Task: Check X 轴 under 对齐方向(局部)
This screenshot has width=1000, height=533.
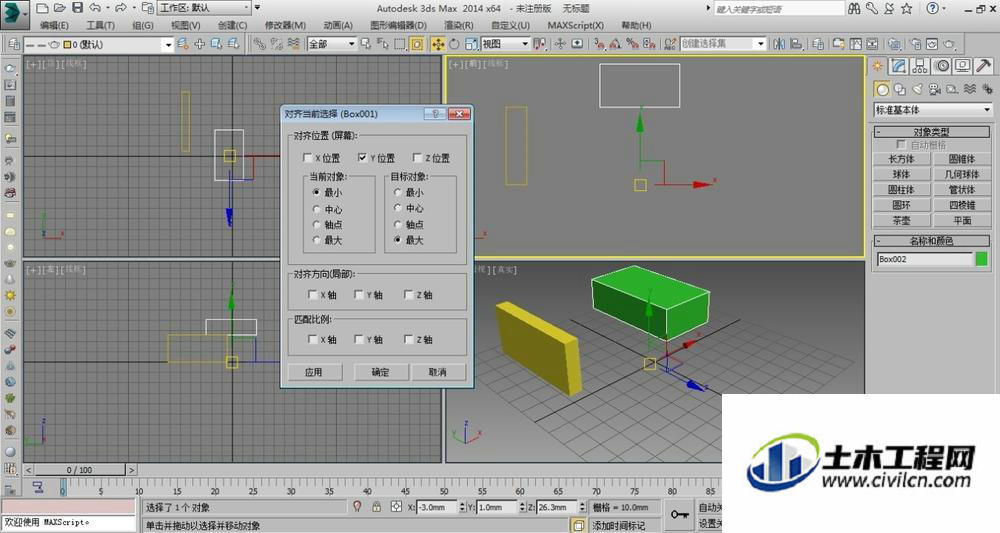Action: 312,295
